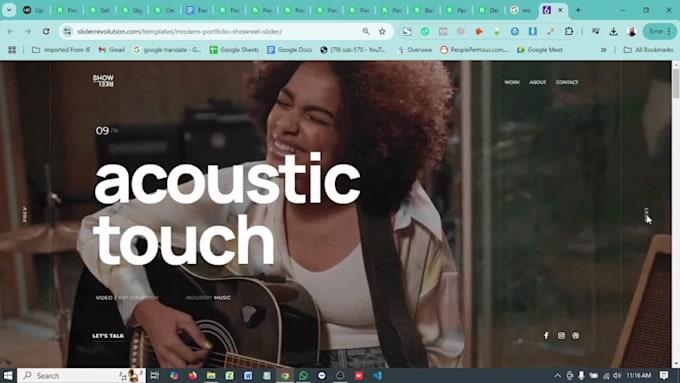Click the INDUSTRY MUSIC label

click(208, 298)
